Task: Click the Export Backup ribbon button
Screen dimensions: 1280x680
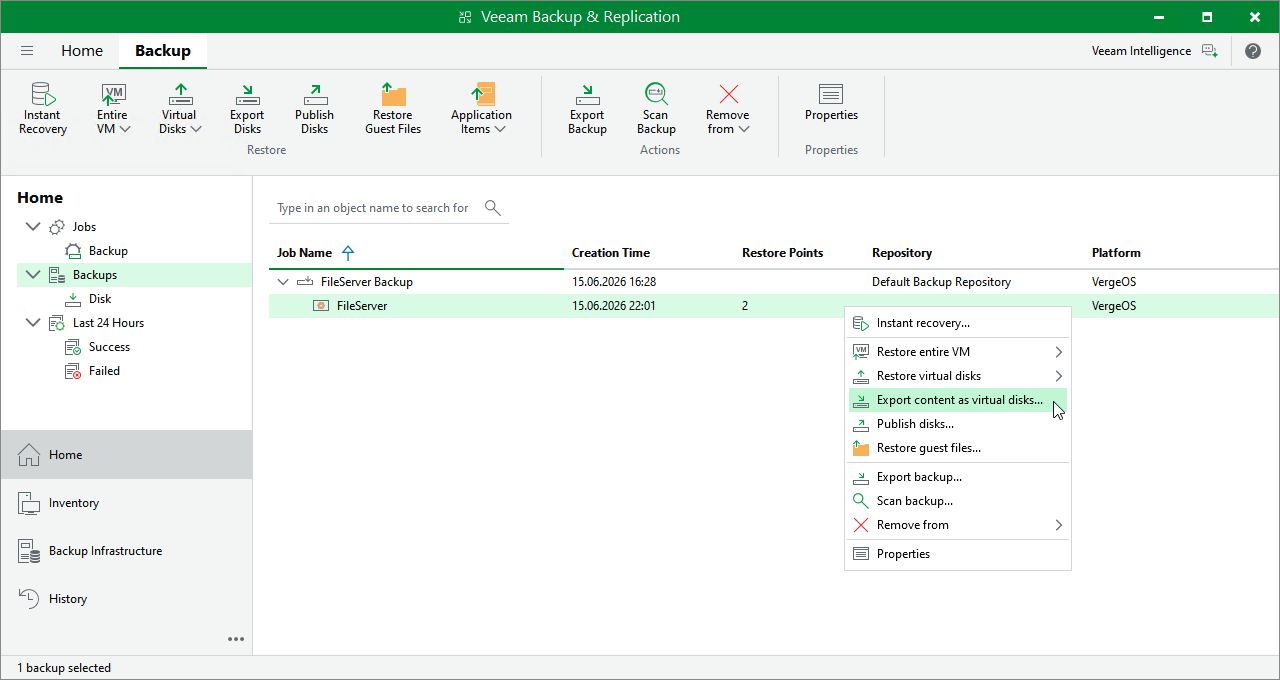Action: (x=587, y=109)
